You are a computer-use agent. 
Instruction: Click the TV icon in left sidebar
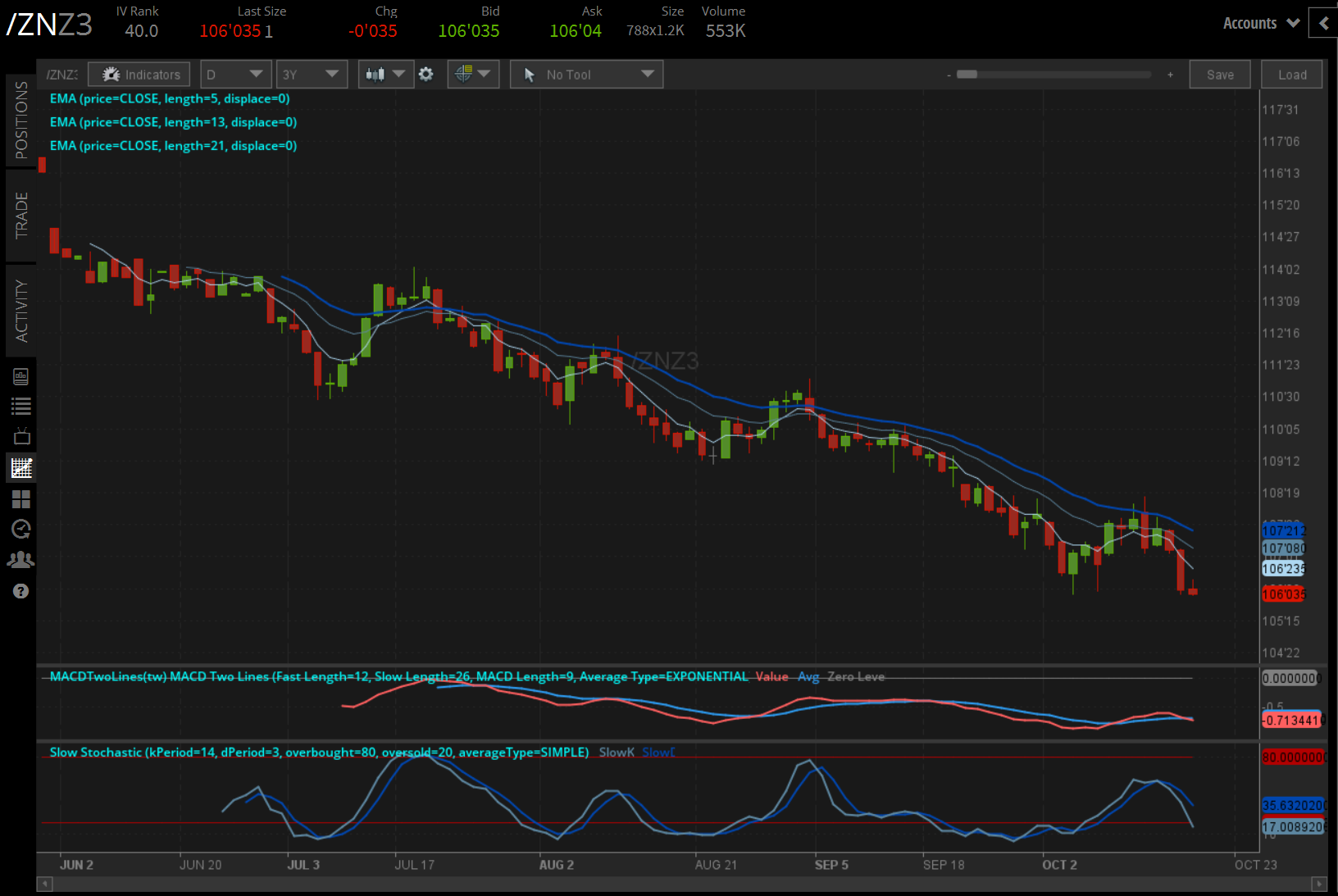21,436
